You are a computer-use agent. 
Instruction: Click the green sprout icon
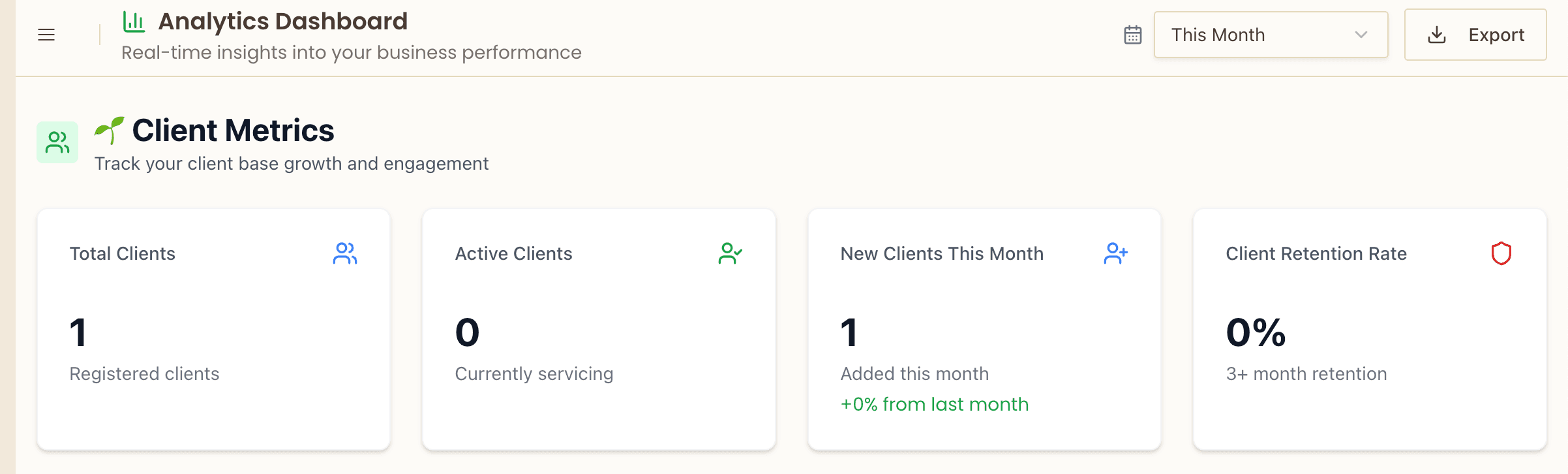[x=110, y=130]
